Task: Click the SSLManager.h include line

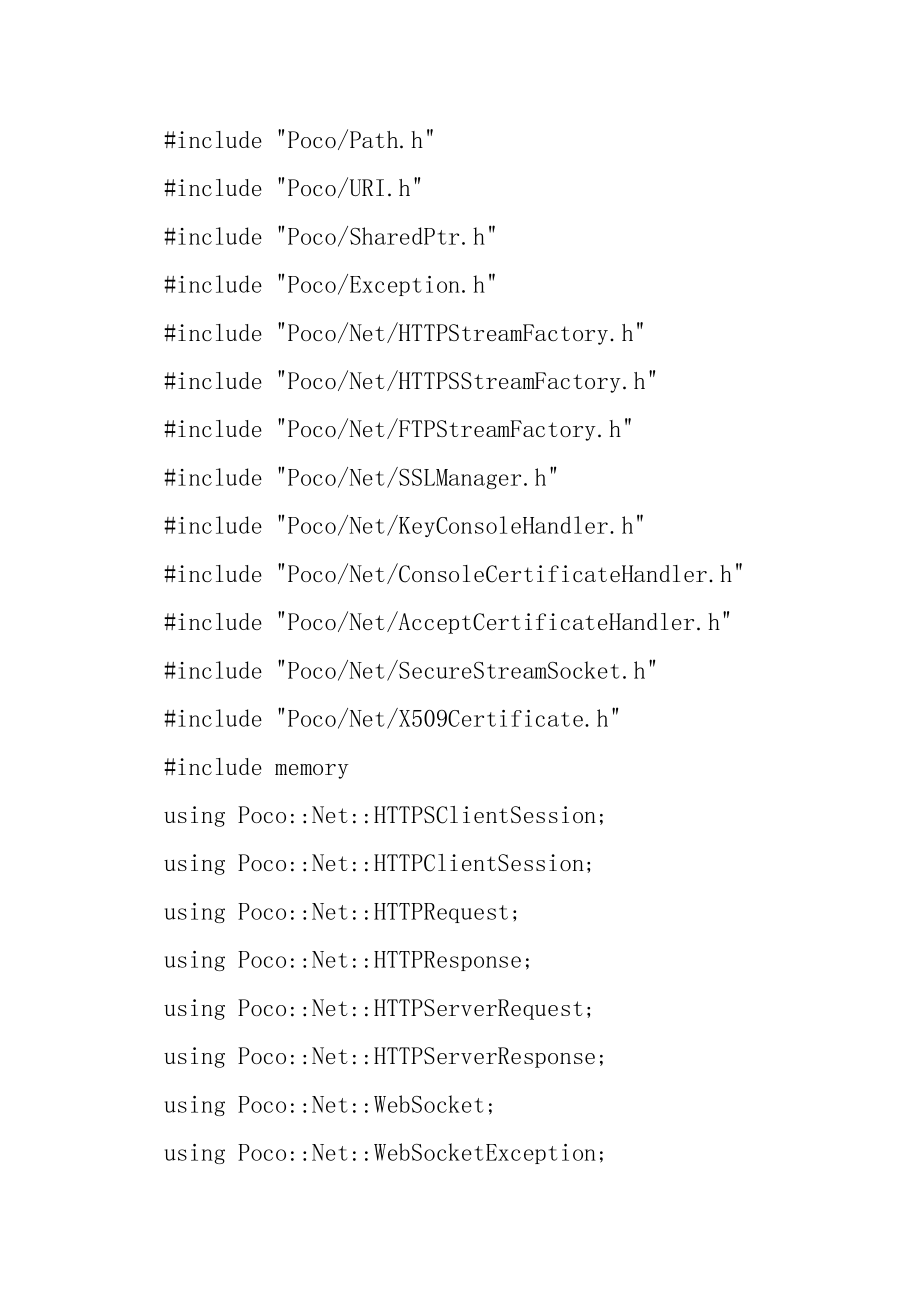Action: point(362,478)
